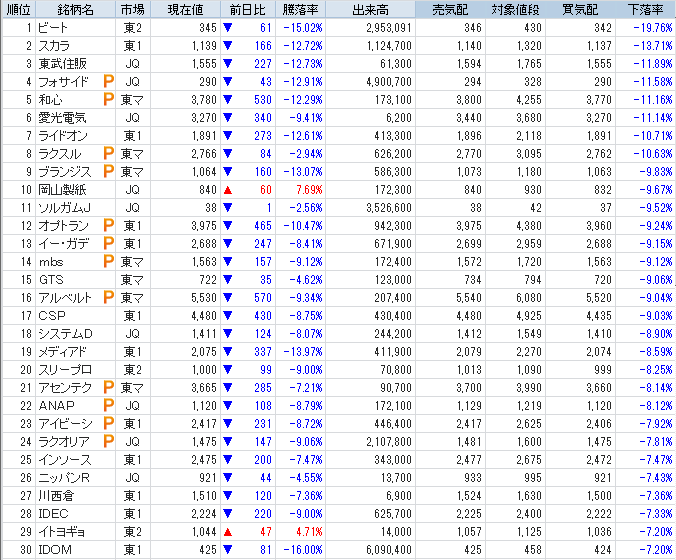Click the volume value 4,900,700
676x560 pixels.
click(x=389, y=82)
